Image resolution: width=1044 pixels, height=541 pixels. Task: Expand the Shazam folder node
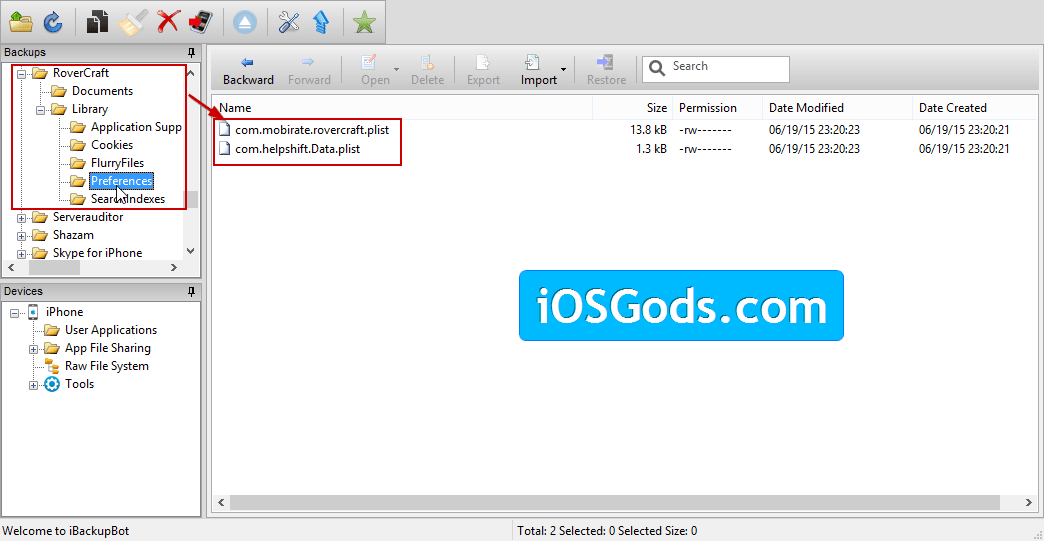(x=22, y=235)
